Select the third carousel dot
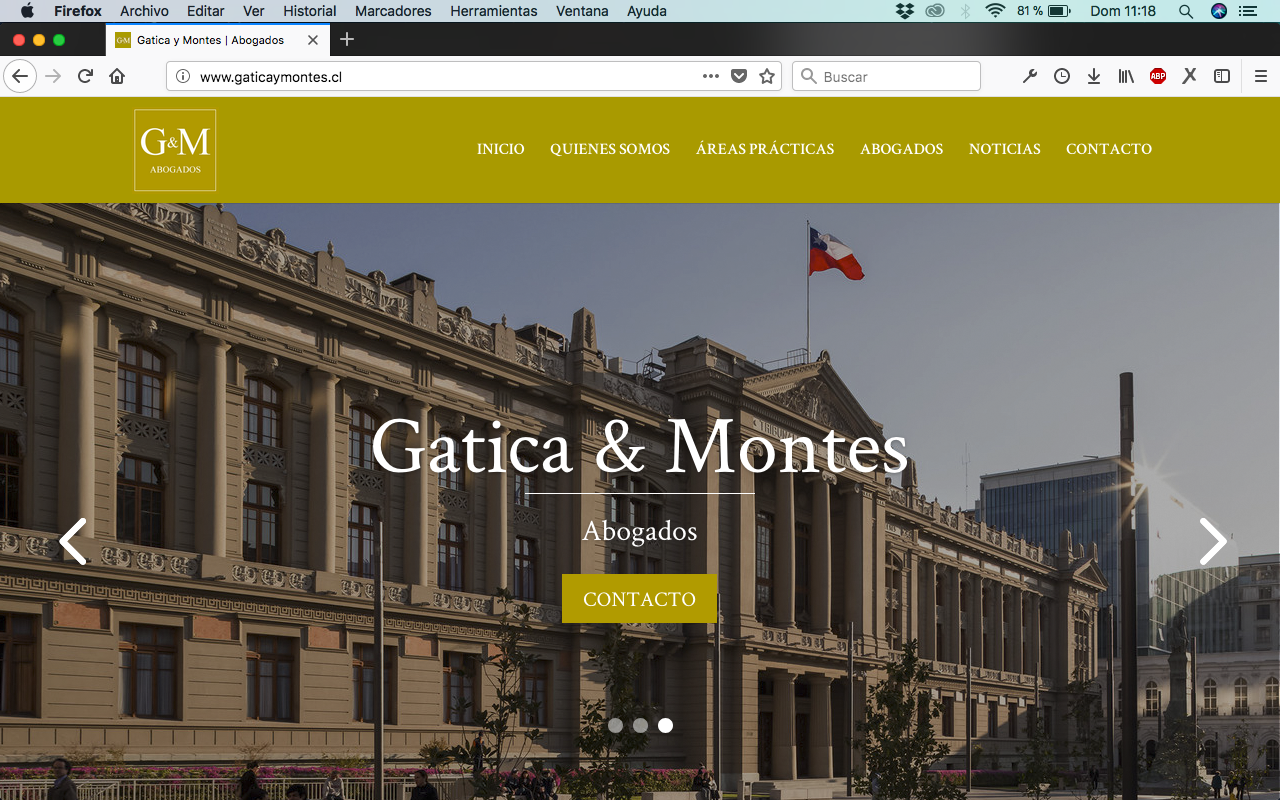This screenshot has width=1280, height=800. pyautogui.click(x=665, y=725)
